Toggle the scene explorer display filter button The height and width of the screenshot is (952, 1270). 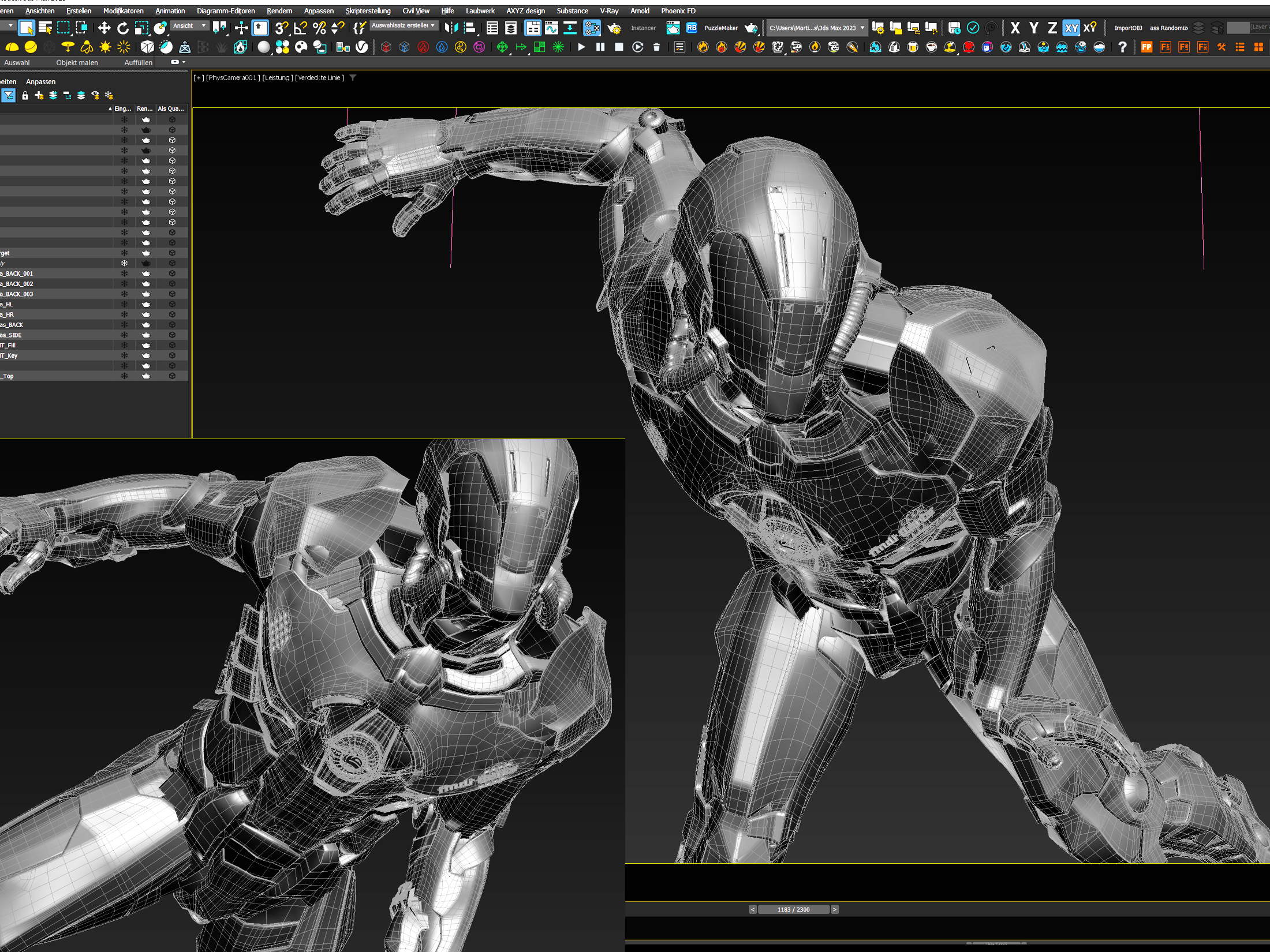(x=8, y=95)
